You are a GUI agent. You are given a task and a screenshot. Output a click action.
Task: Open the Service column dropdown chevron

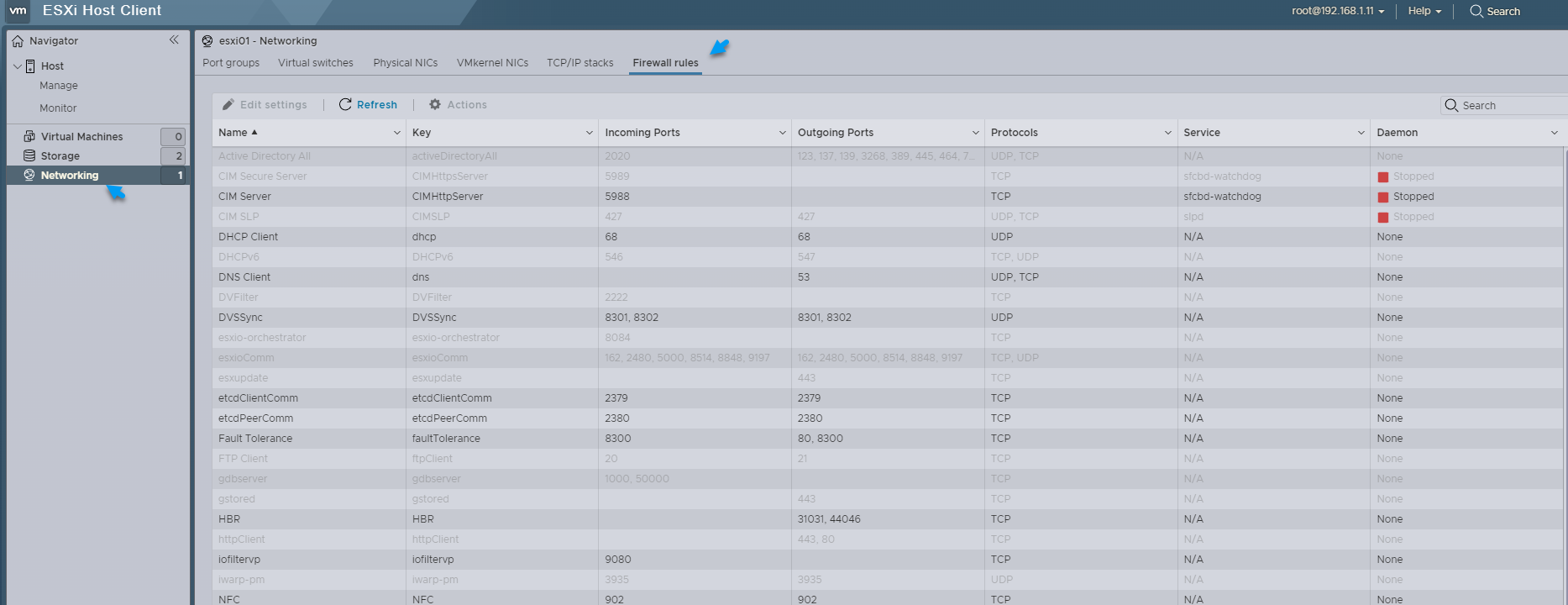coord(1361,133)
